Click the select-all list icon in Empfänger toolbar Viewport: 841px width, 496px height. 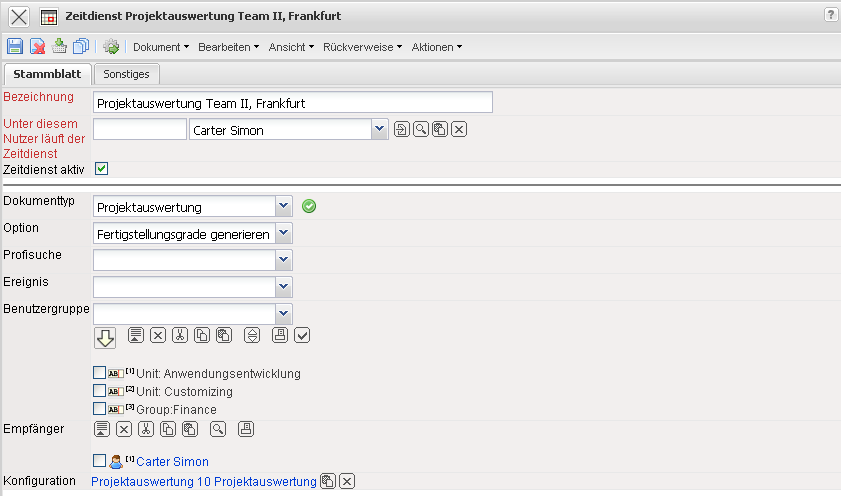click(102, 429)
